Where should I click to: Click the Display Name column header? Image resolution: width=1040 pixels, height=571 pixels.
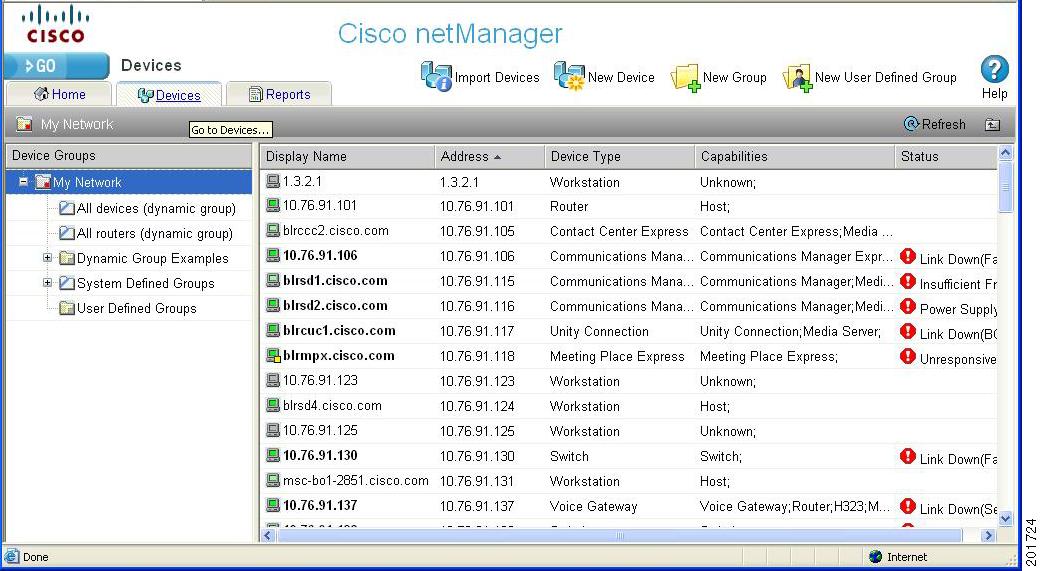[x=348, y=157]
